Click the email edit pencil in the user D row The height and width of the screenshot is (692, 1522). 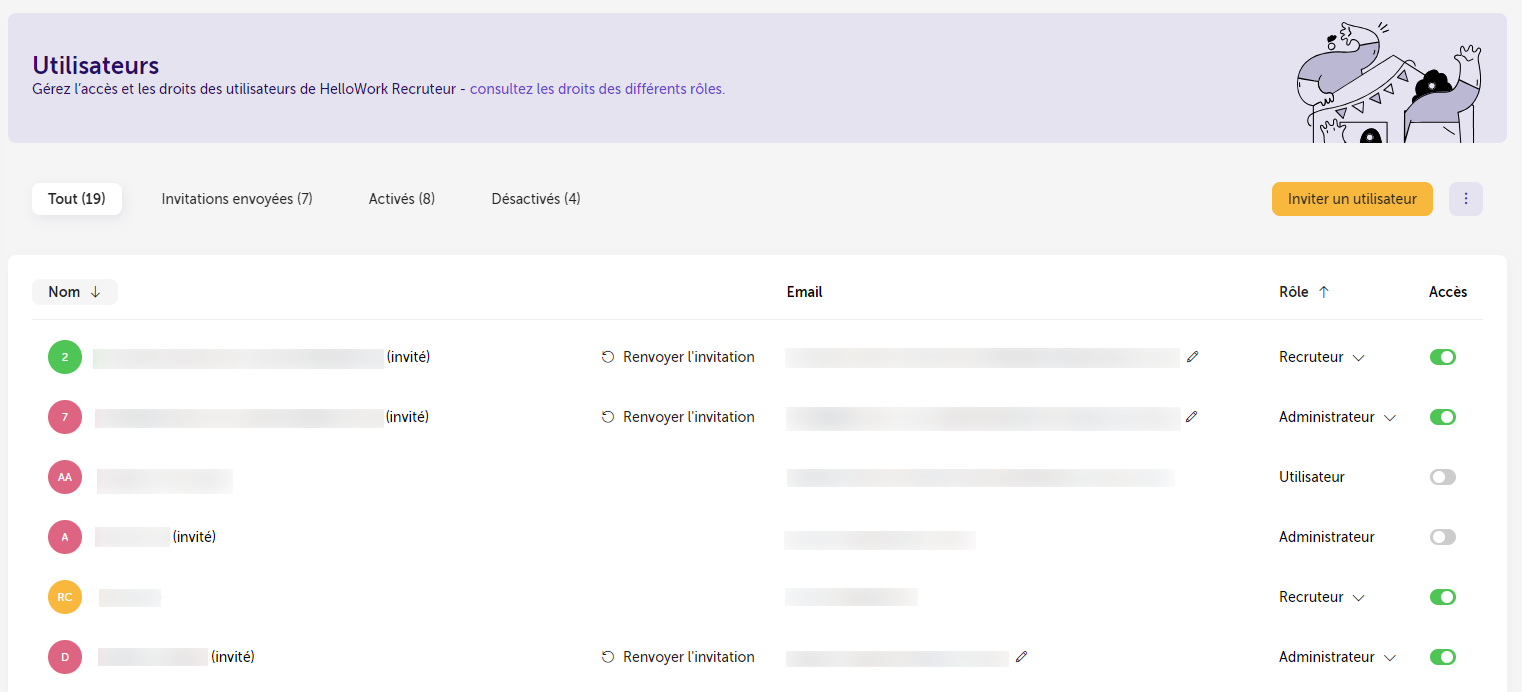[1021, 657]
